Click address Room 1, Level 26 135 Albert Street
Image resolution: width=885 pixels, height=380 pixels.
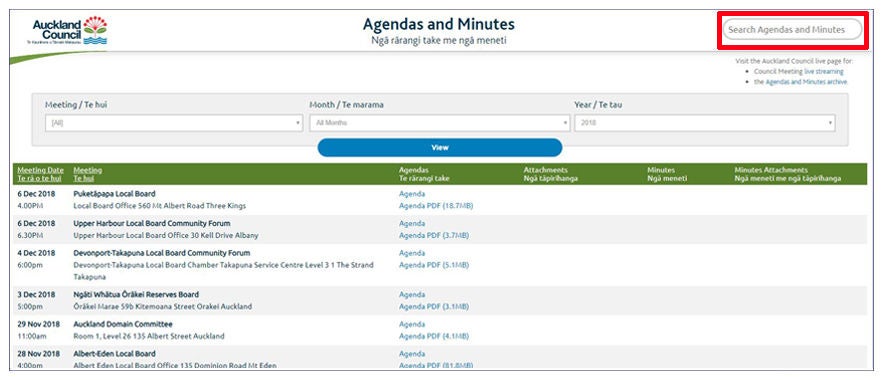click(x=149, y=337)
